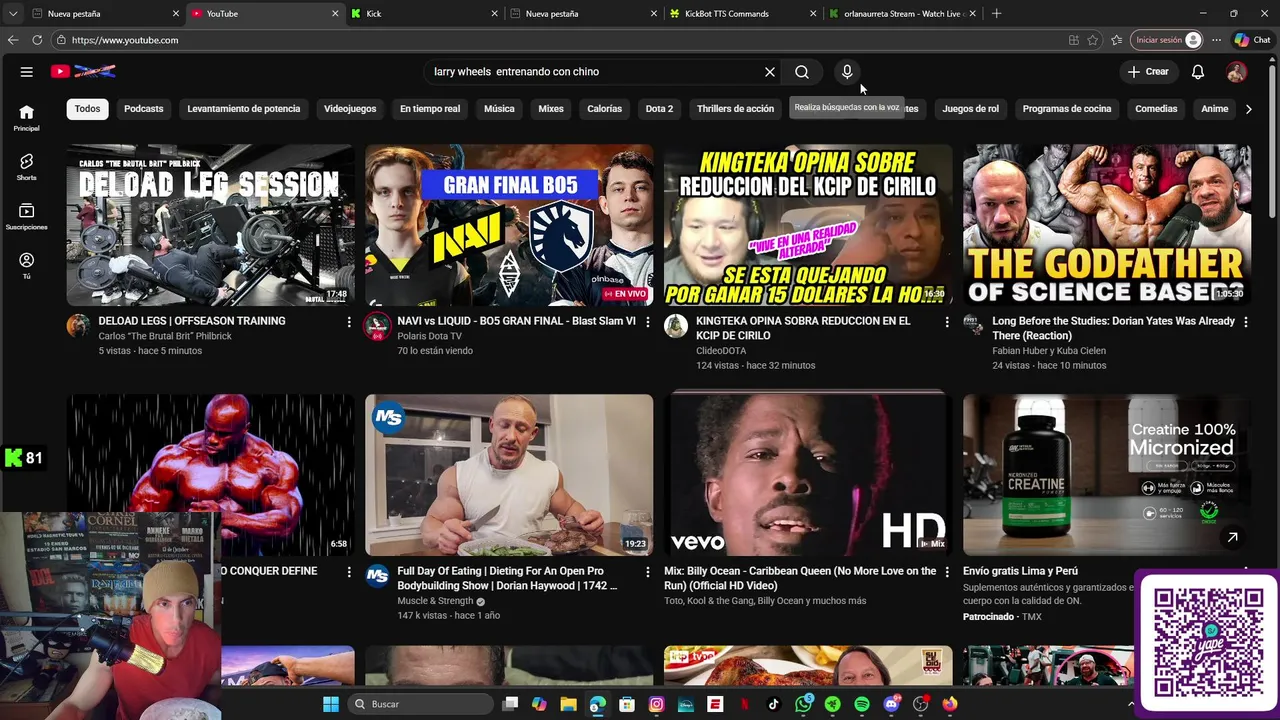The height and width of the screenshot is (720, 1280).
Task: Open Principal in the YouTube sidebar
Action: (27, 118)
